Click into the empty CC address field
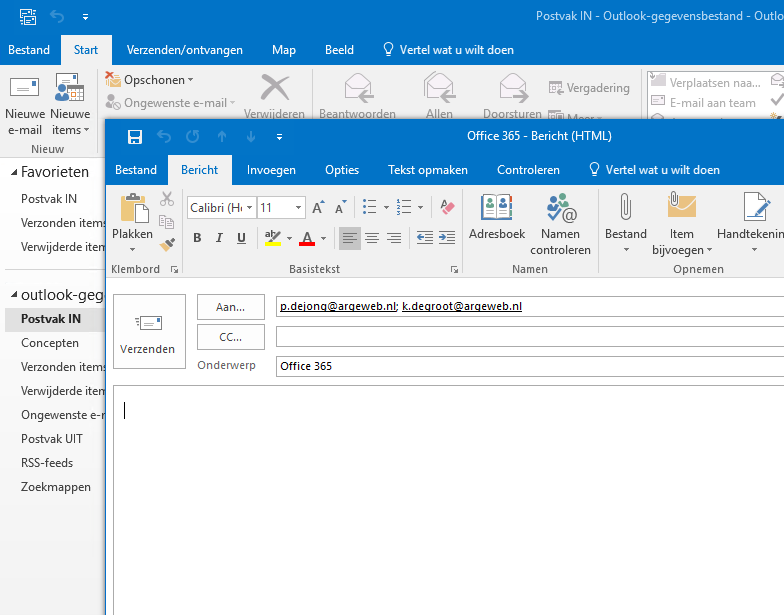Screen dimensions: 784x615 coord(530,336)
